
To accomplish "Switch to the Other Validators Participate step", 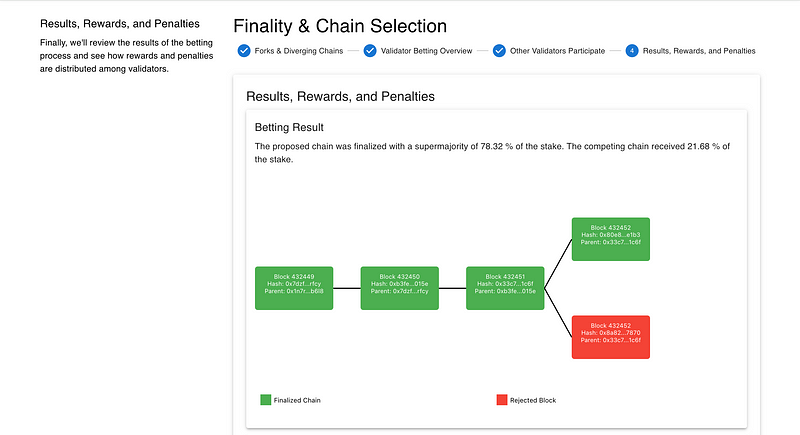I will click(x=557, y=51).
